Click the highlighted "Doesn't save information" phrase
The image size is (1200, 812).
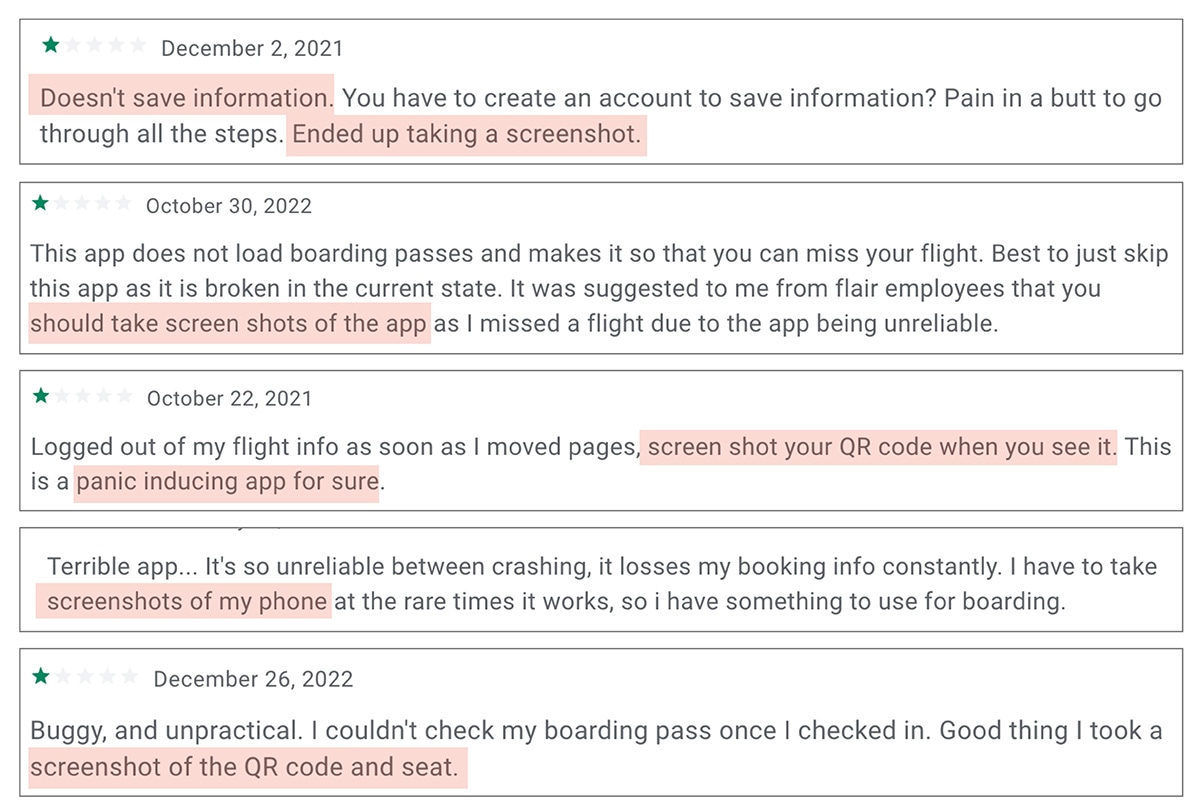coord(183,98)
